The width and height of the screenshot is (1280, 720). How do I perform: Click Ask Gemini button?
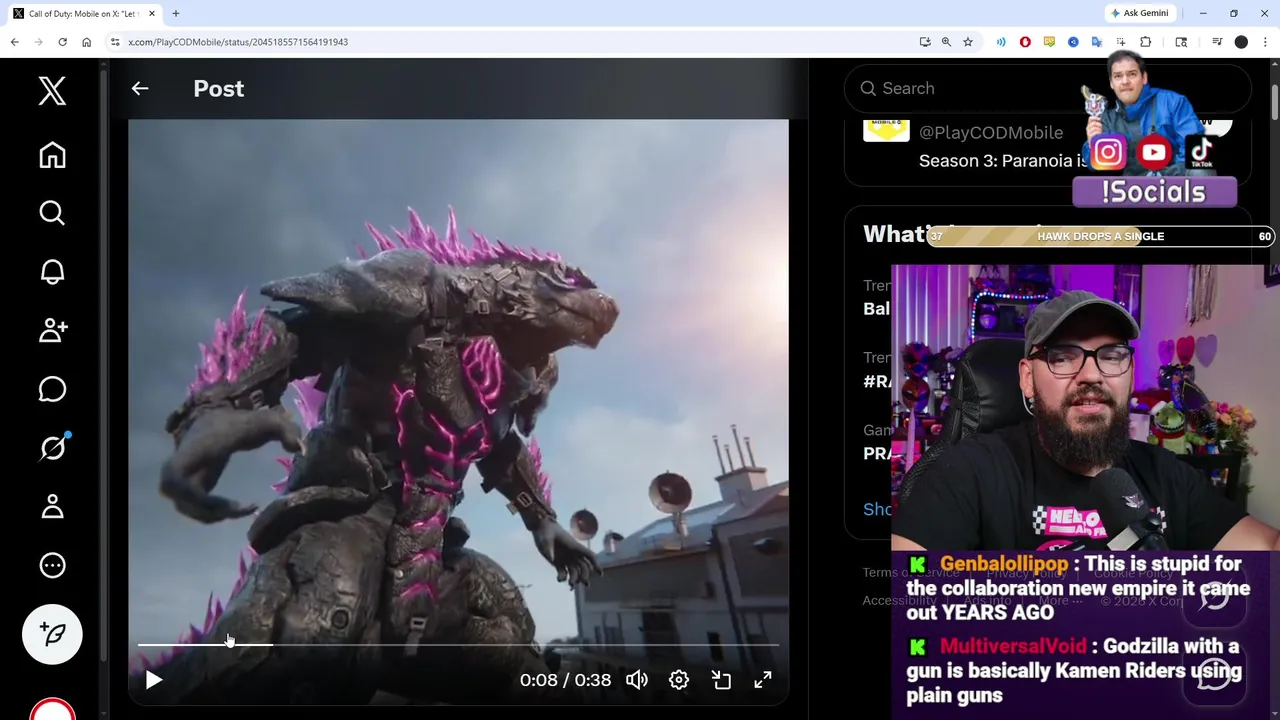[x=1139, y=13]
